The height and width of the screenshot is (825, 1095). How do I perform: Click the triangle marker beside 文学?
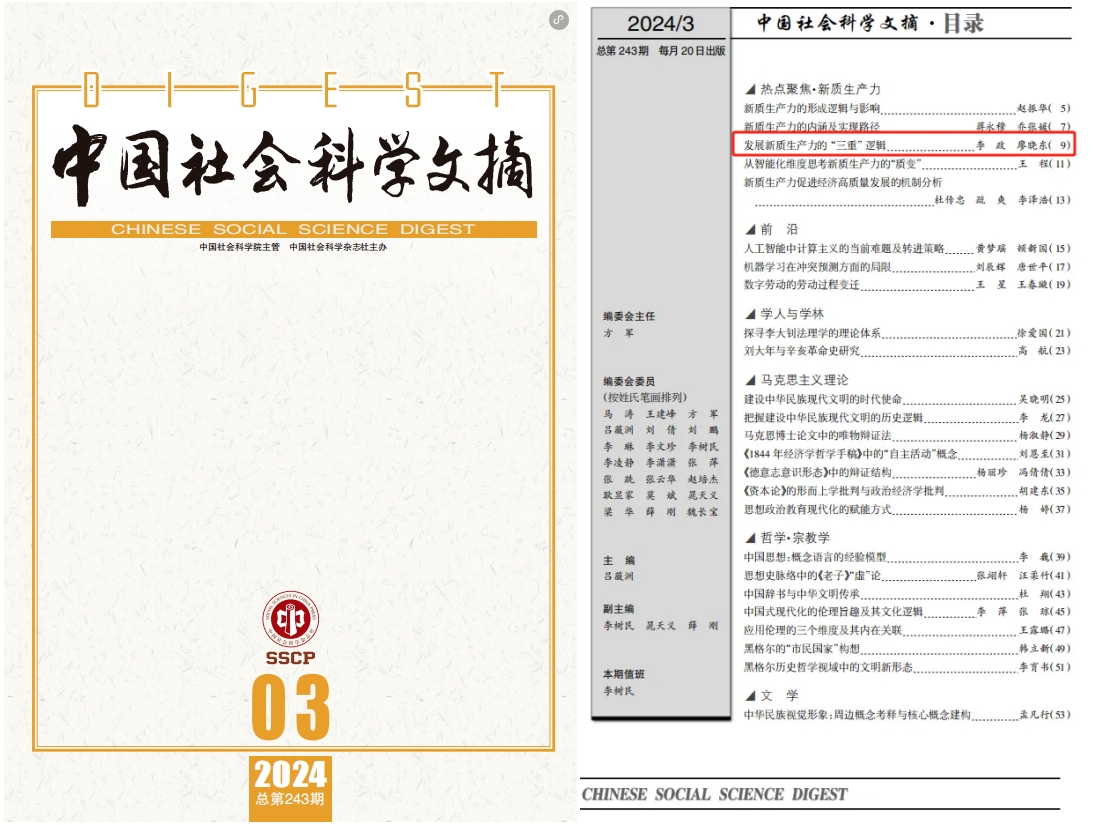click(750, 695)
